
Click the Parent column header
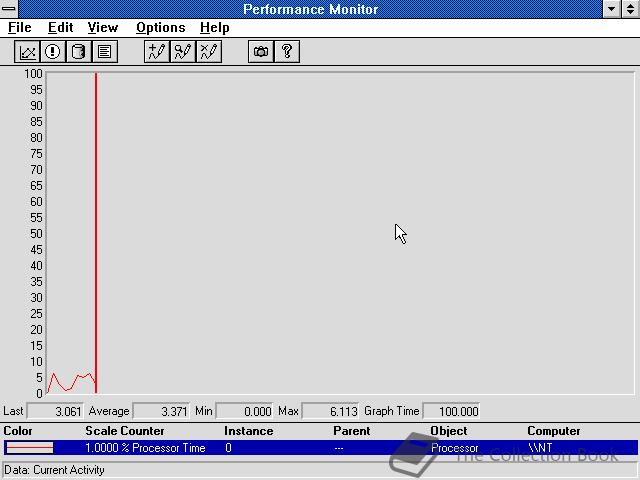(x=351, y=431)
